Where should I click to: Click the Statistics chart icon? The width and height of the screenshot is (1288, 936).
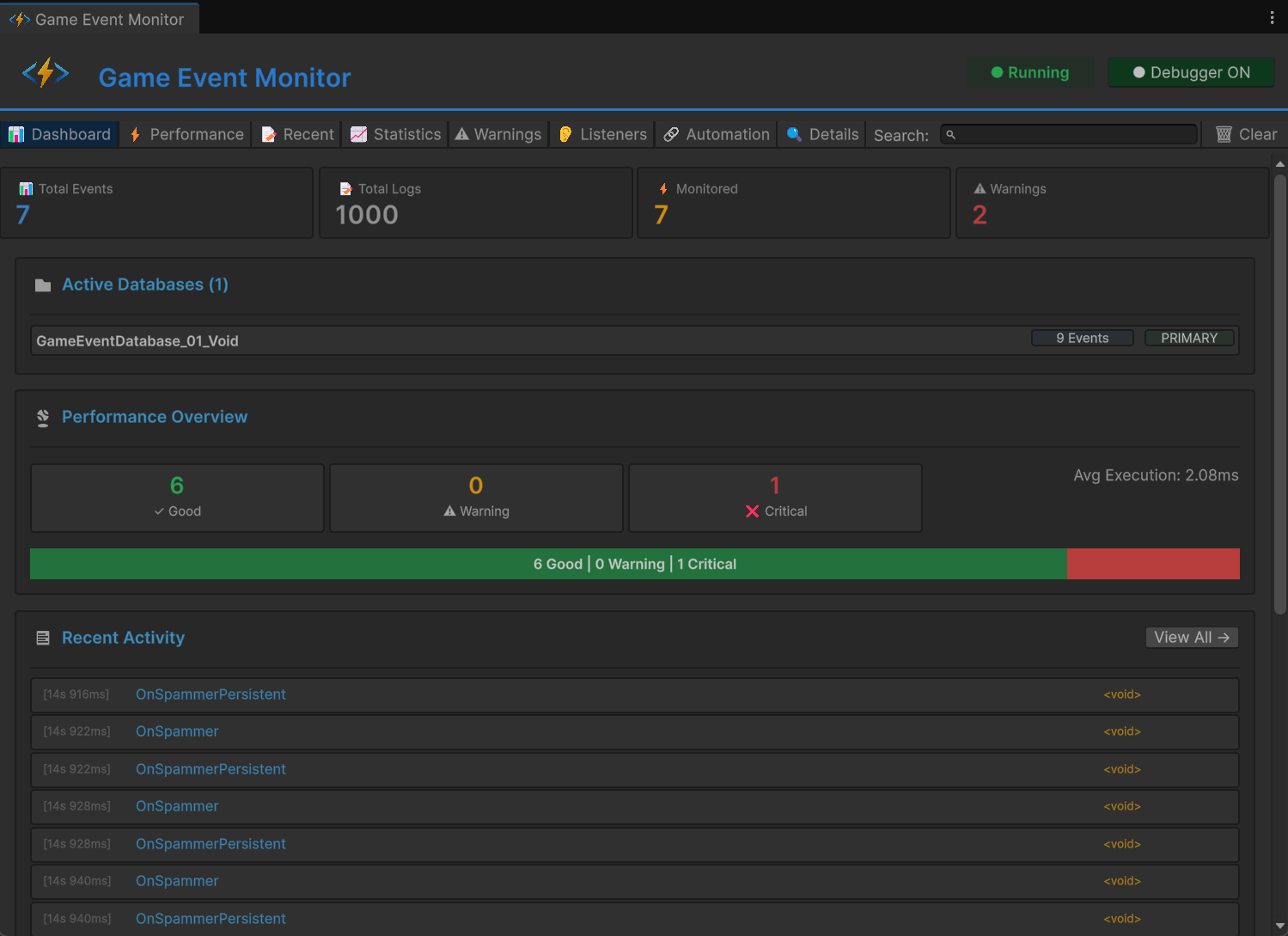pyautogui.click(x=358, y=134)
